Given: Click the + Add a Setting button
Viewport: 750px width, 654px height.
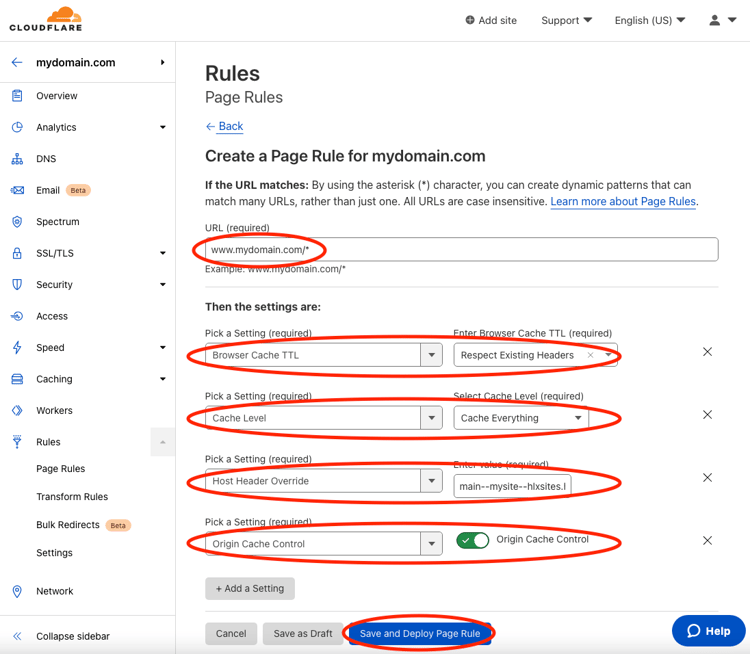Looking at the screenshot, I should [x=250, y=588].
